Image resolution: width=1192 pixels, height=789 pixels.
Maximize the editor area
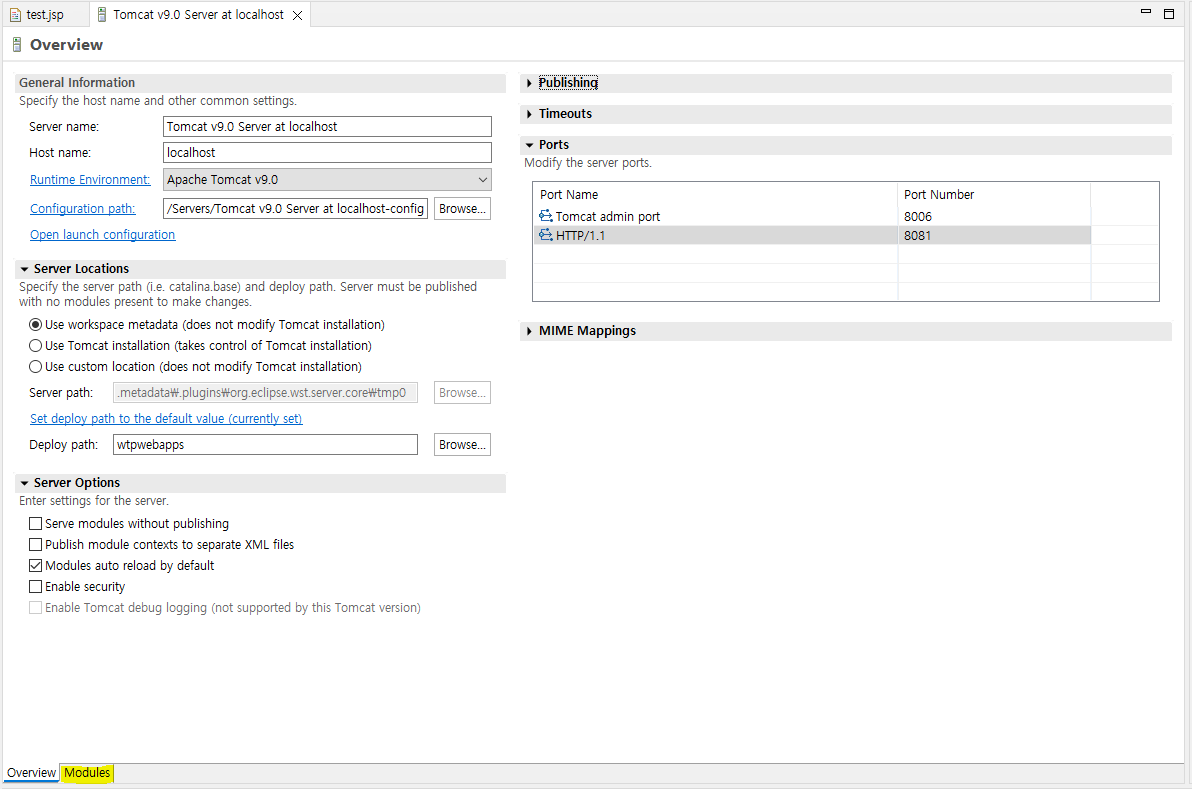click(1169, 14)
